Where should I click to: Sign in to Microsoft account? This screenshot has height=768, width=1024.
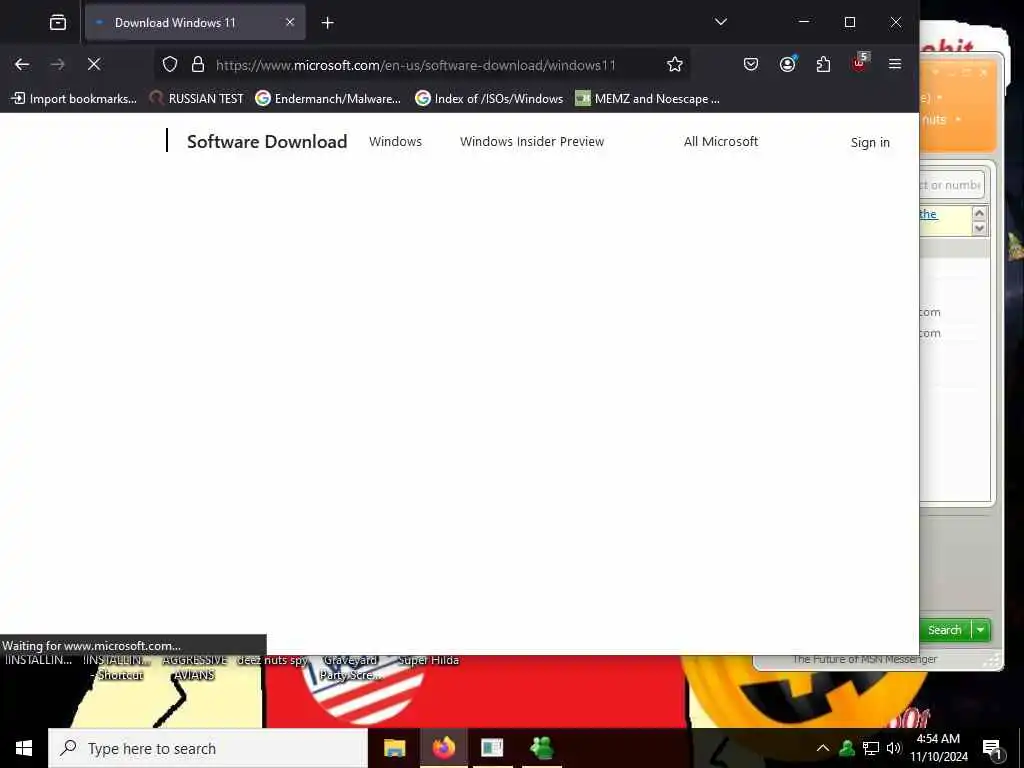pos(870,142)
